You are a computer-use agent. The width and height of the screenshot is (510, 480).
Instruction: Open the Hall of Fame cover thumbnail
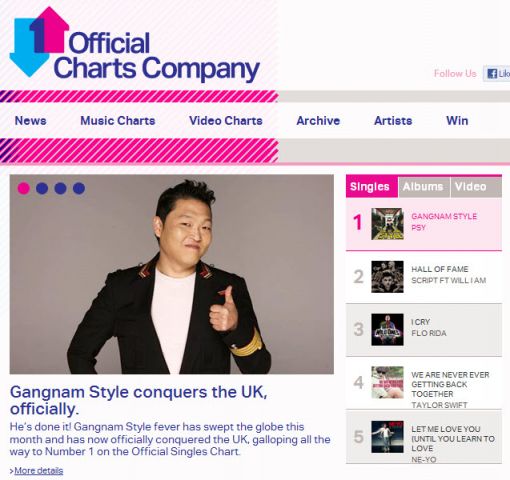click(x=387, y=277)
